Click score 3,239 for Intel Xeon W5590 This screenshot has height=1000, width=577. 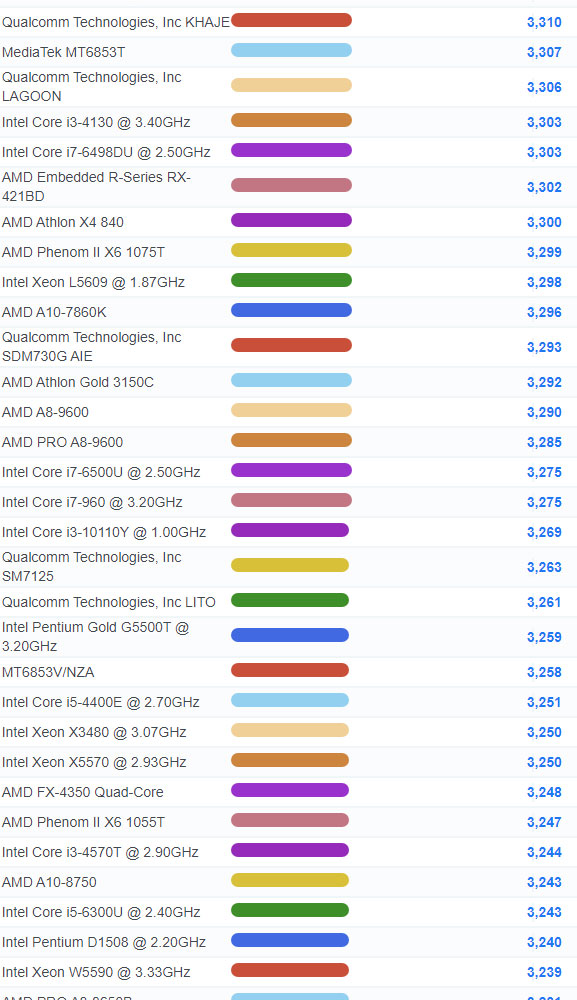pyautogui.click(x=544, y=973)
